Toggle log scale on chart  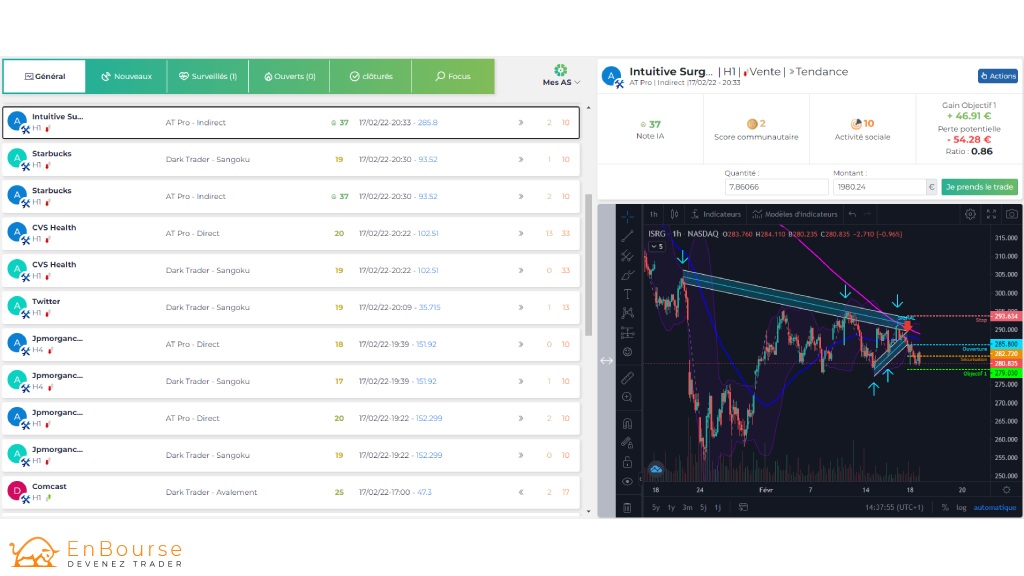pyautogui.click(x=961, y=507)
